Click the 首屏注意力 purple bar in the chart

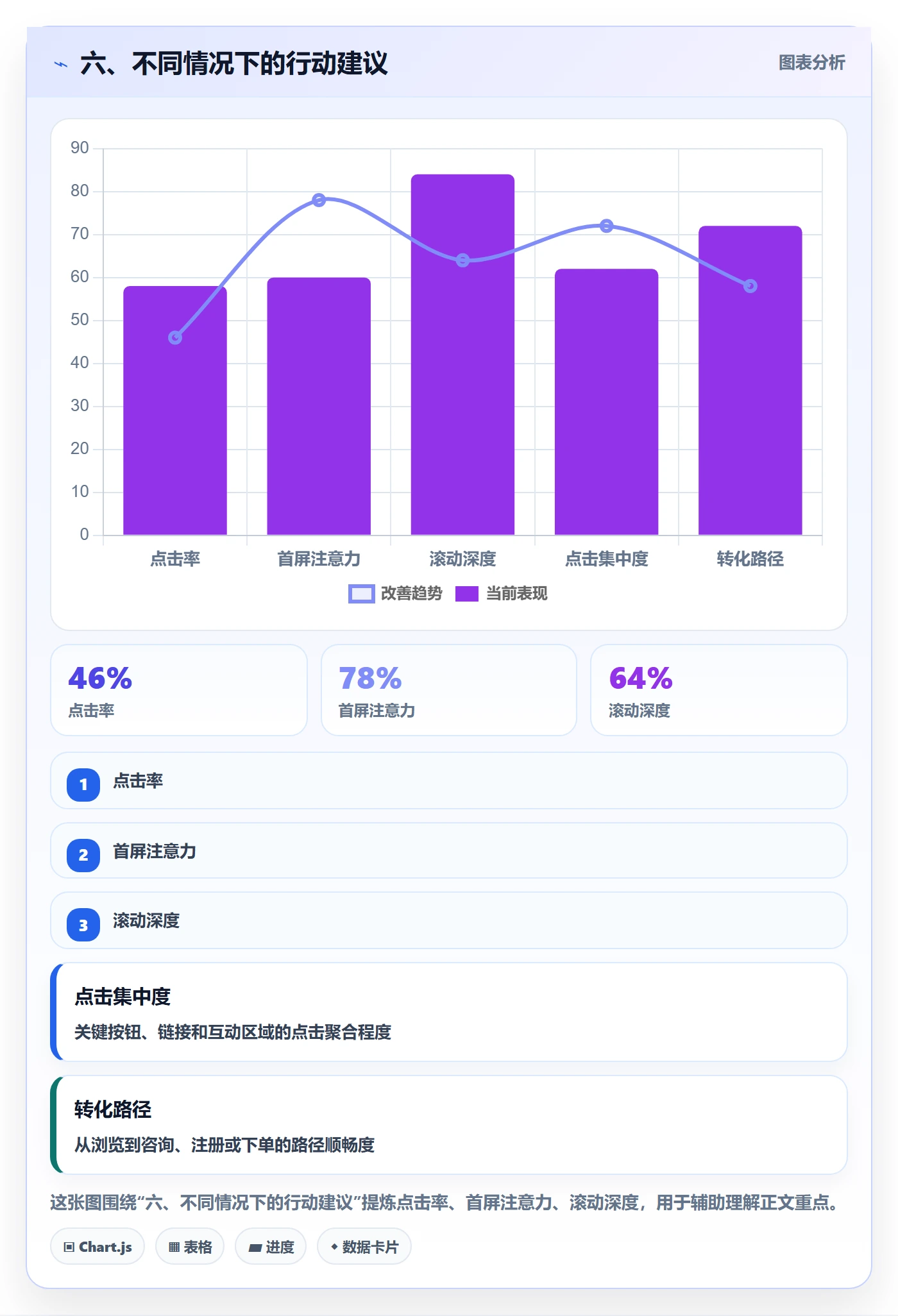coord(319,406)
